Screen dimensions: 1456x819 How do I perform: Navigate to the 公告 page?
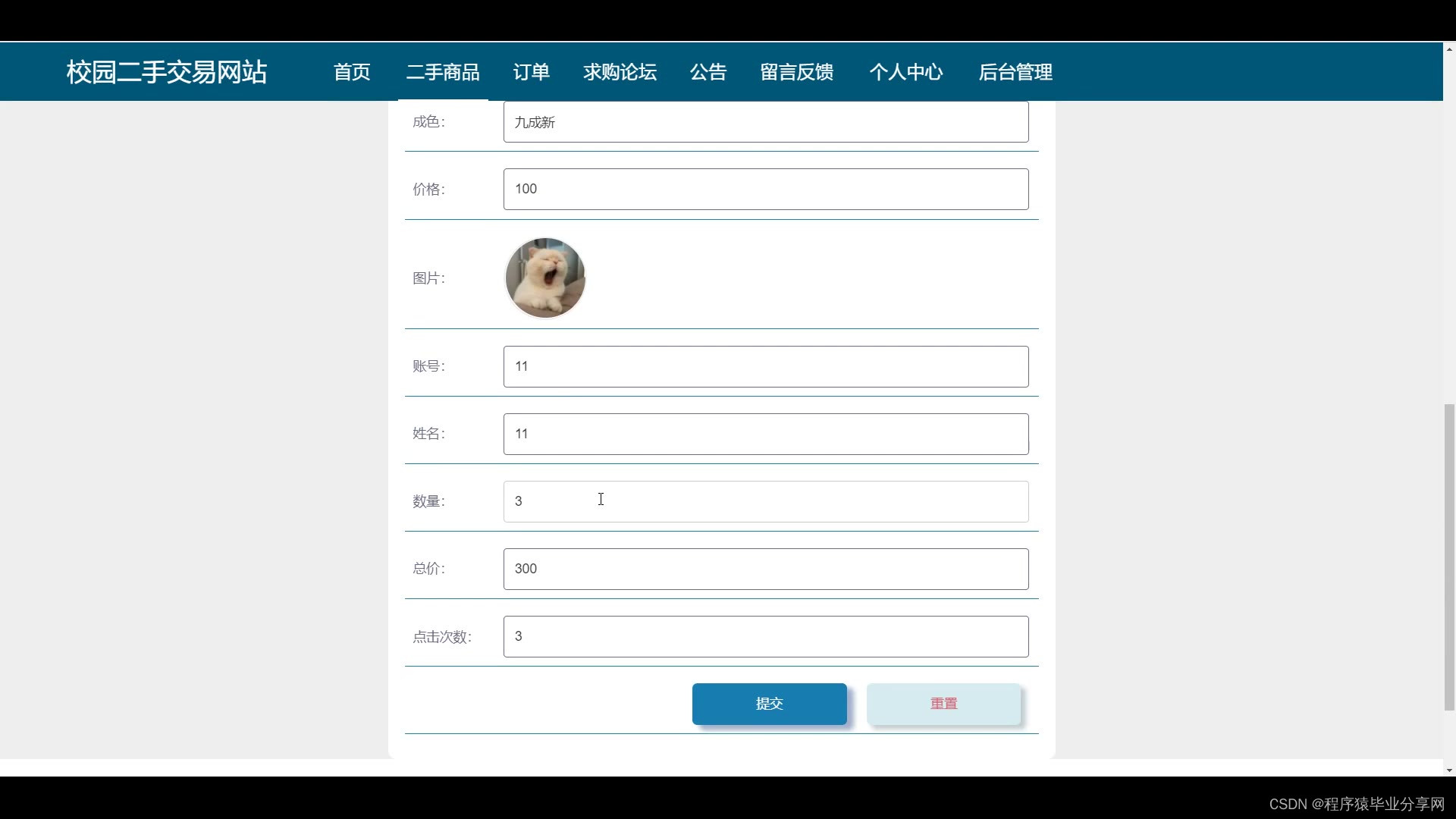[708, 72]
